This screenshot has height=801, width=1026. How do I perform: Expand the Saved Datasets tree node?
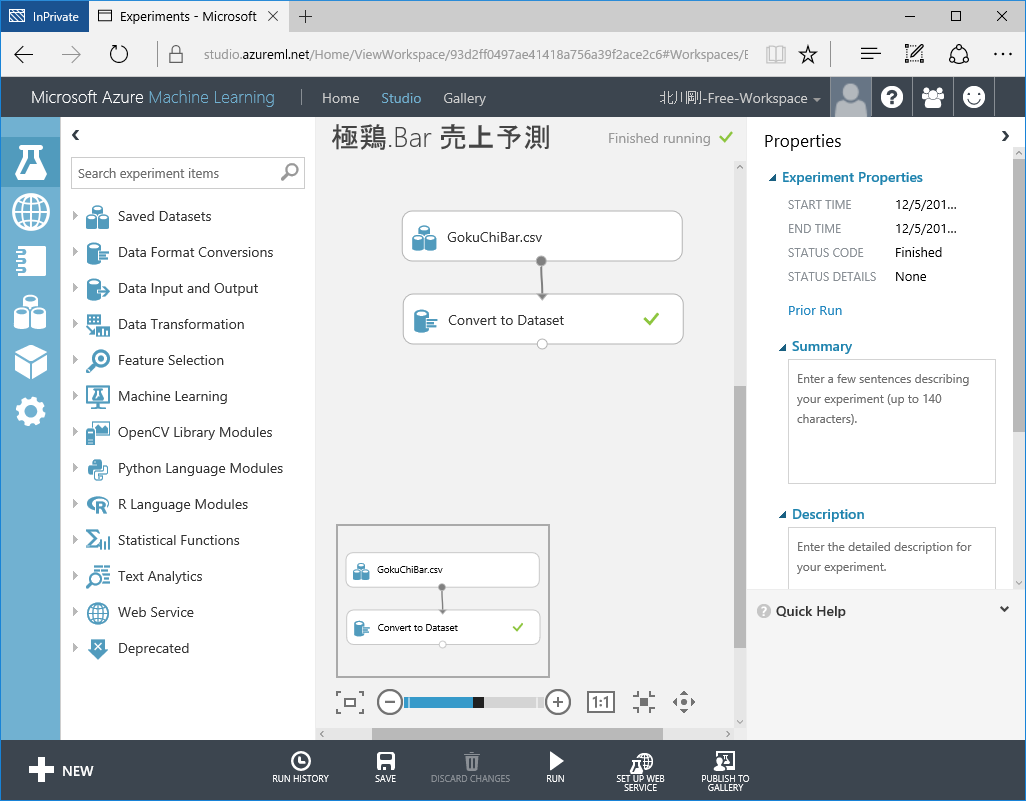(x=75, y=215)
